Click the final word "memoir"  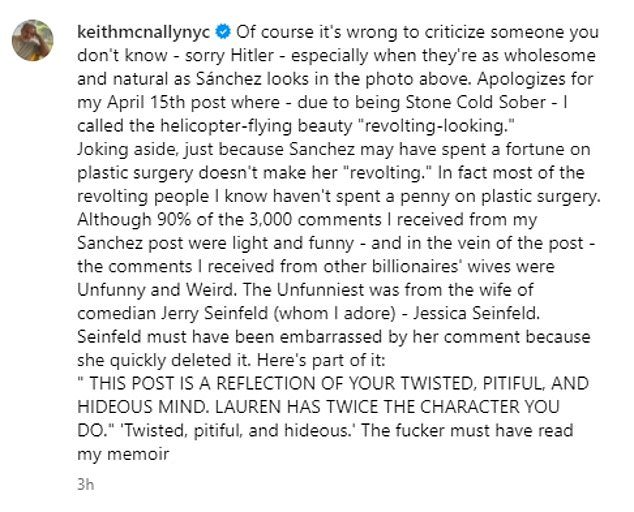[138, 454]
